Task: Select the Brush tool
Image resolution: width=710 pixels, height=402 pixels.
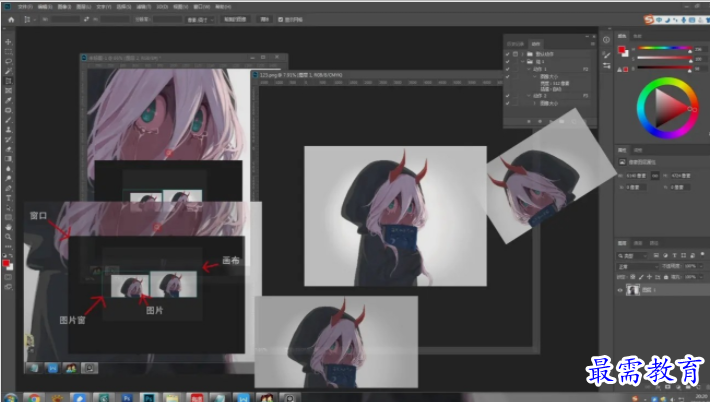Action: pyautogui.click(x=8, y=120)
